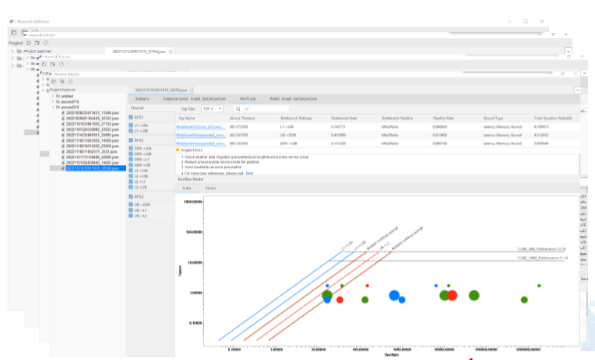Toggle the MTE1 checkbox
Viewport: 595px width, 360px height.
(x=131, y=117)
